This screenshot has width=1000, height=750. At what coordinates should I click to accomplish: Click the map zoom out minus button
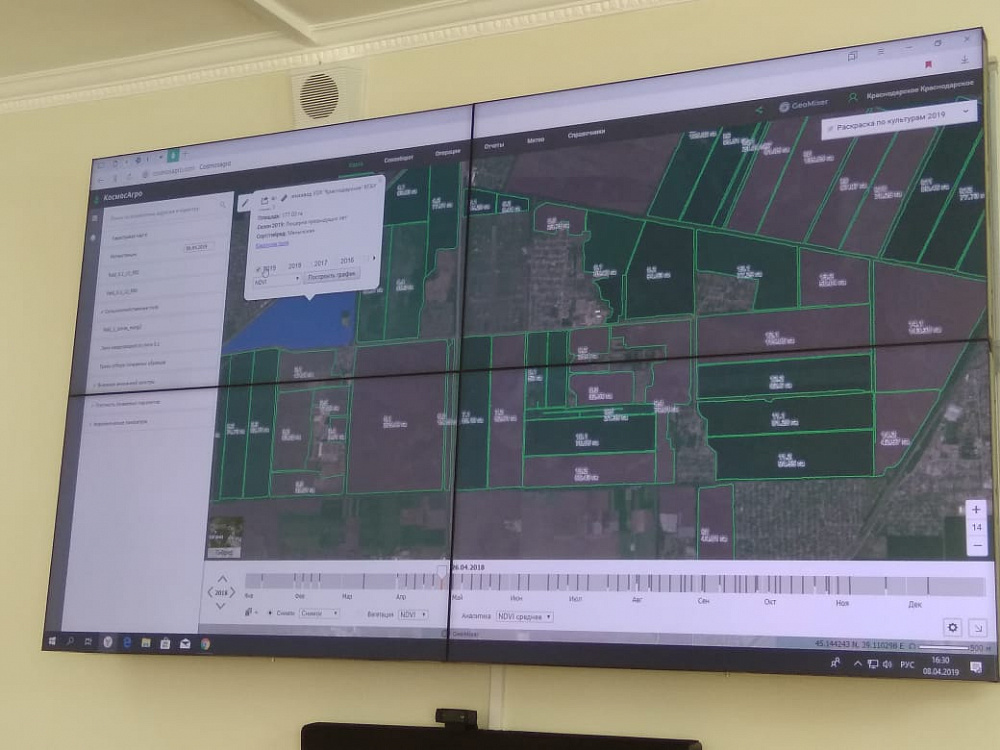tap(977, 545)
